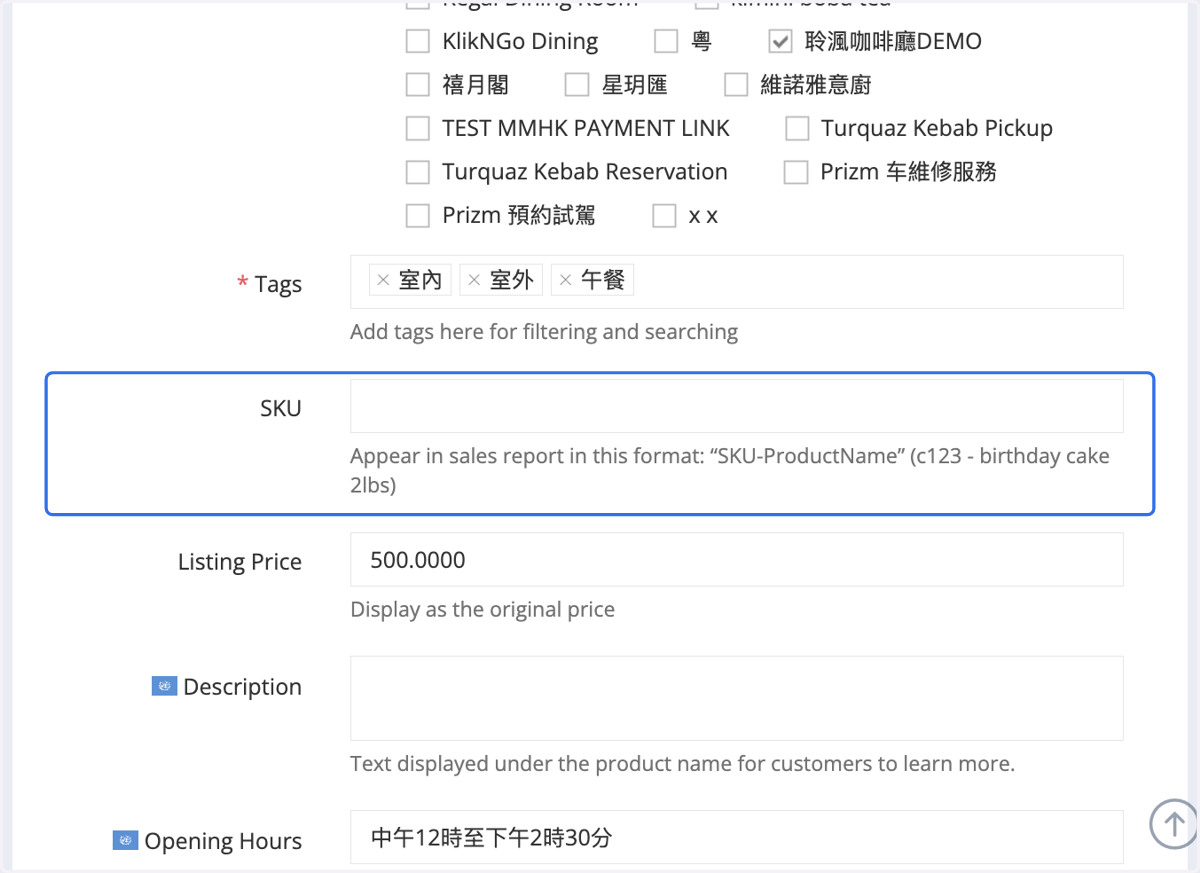
Task: Click 'Add tags here for filtering' hint
Action: [x=544, y=332]
